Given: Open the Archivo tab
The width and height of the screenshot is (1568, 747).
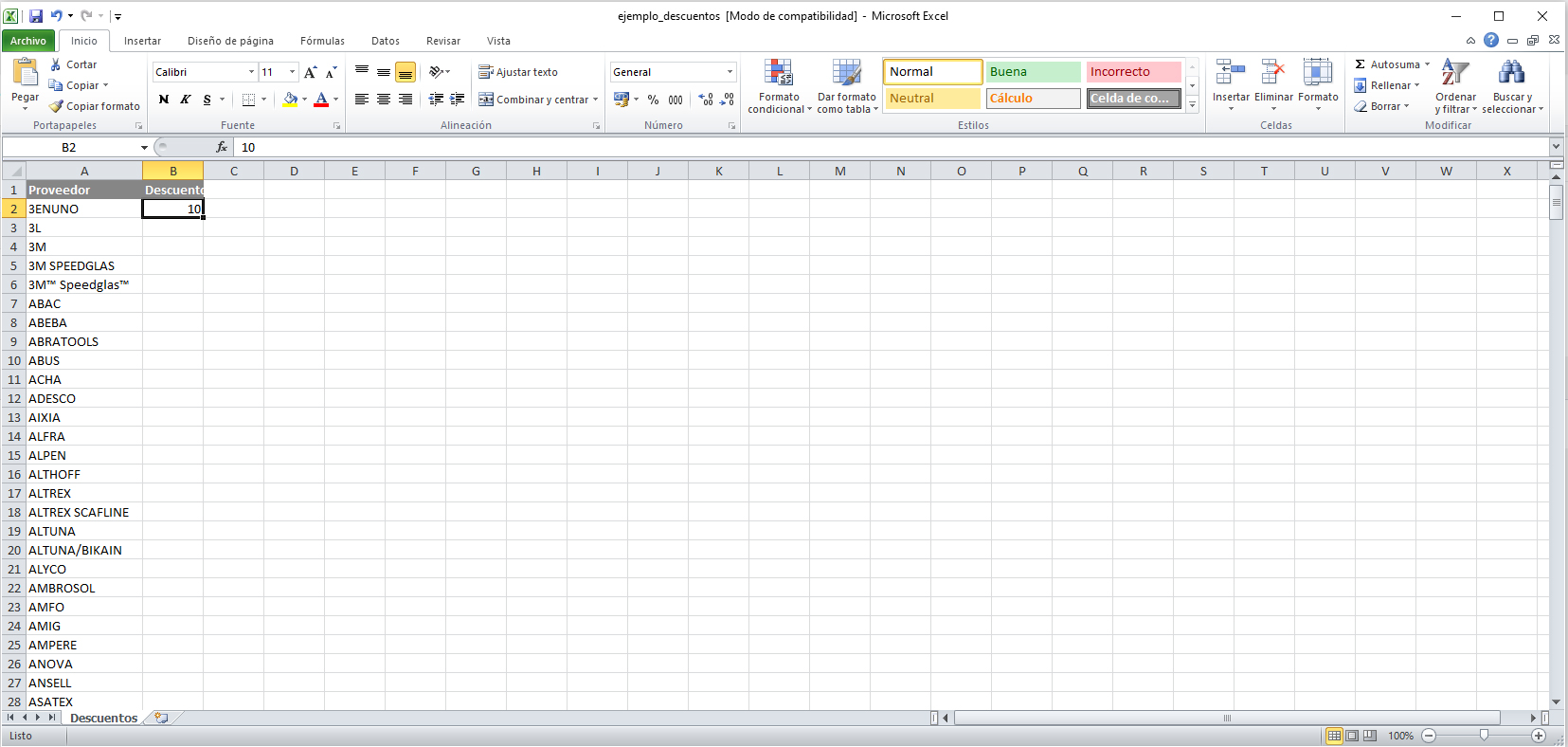Looking at the screenshot, I should click(x=28, y=41).
